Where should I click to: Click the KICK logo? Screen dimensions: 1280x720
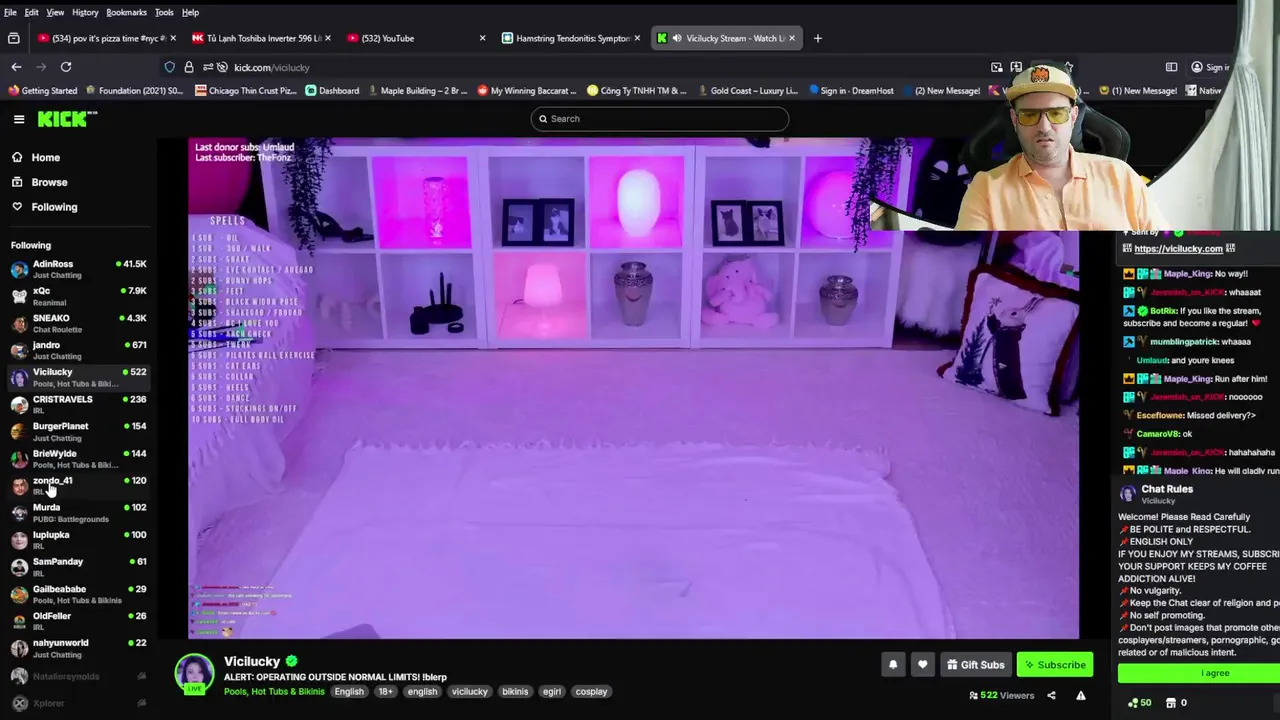67,119
